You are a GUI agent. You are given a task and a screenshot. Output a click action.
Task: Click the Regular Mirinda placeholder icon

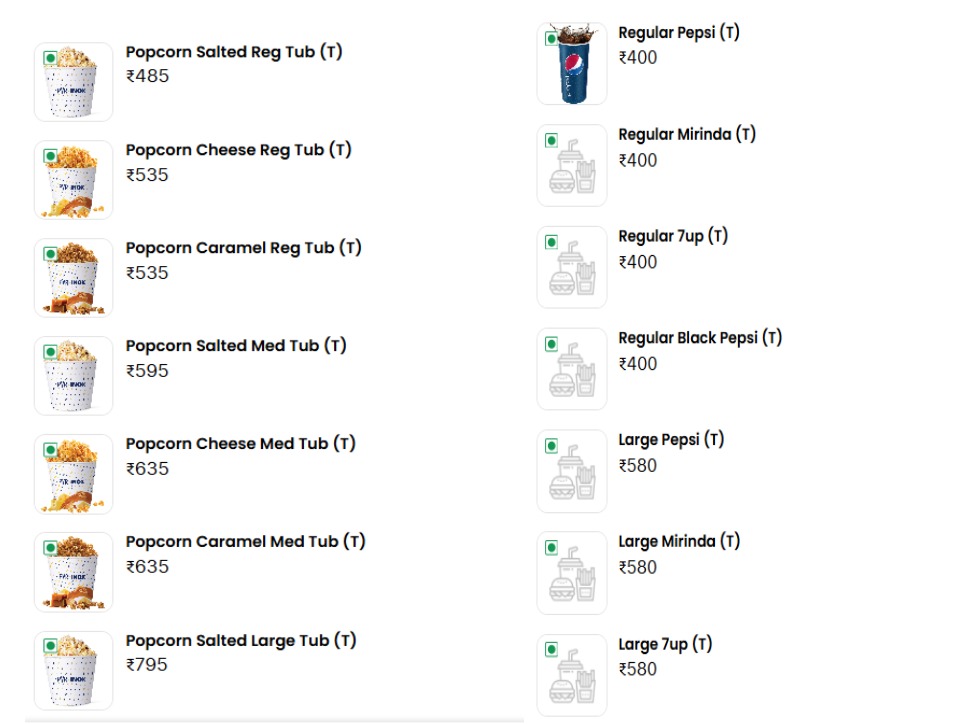[572, 166]
